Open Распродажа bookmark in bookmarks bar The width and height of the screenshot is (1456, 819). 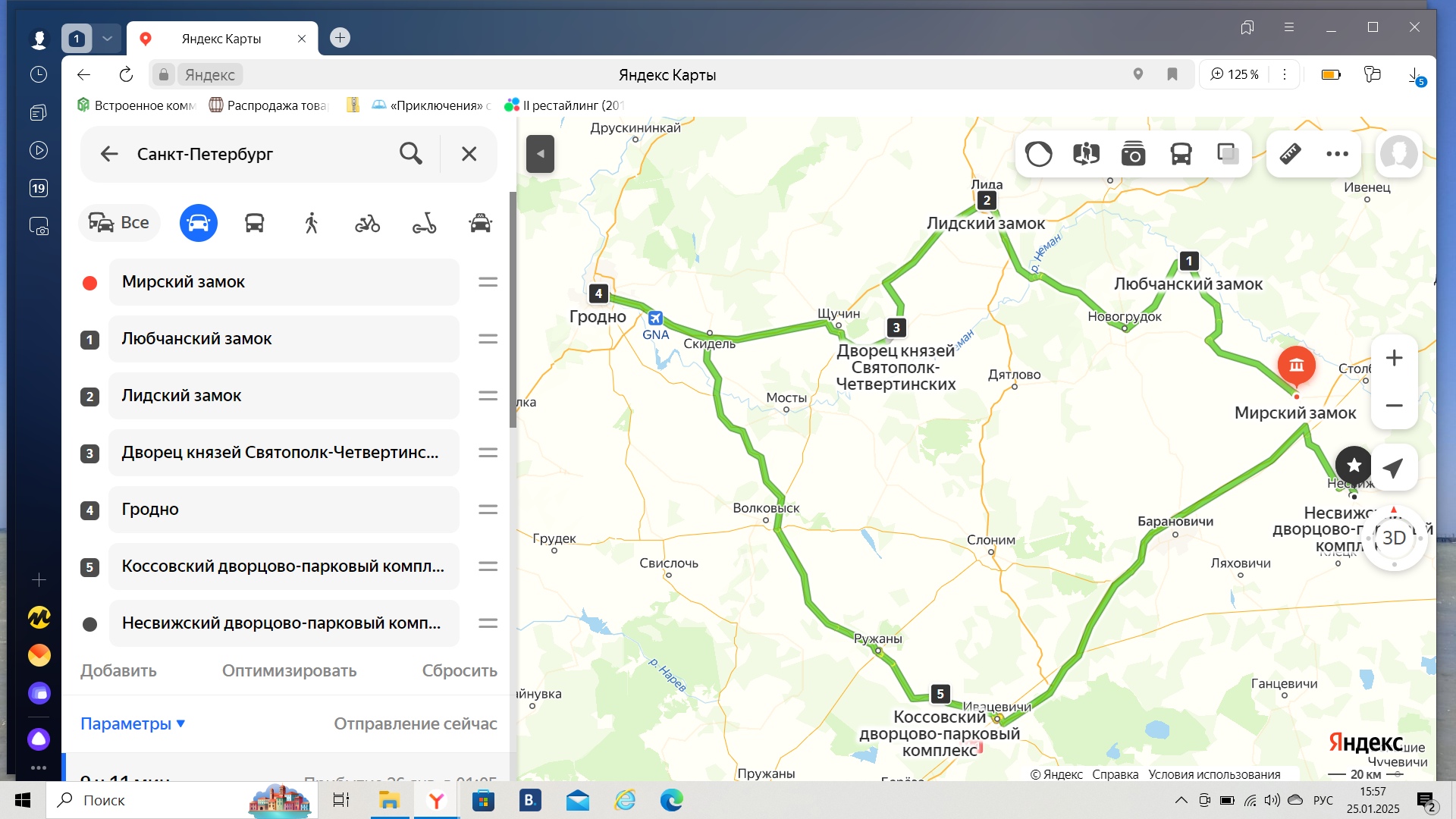[268, 105]
